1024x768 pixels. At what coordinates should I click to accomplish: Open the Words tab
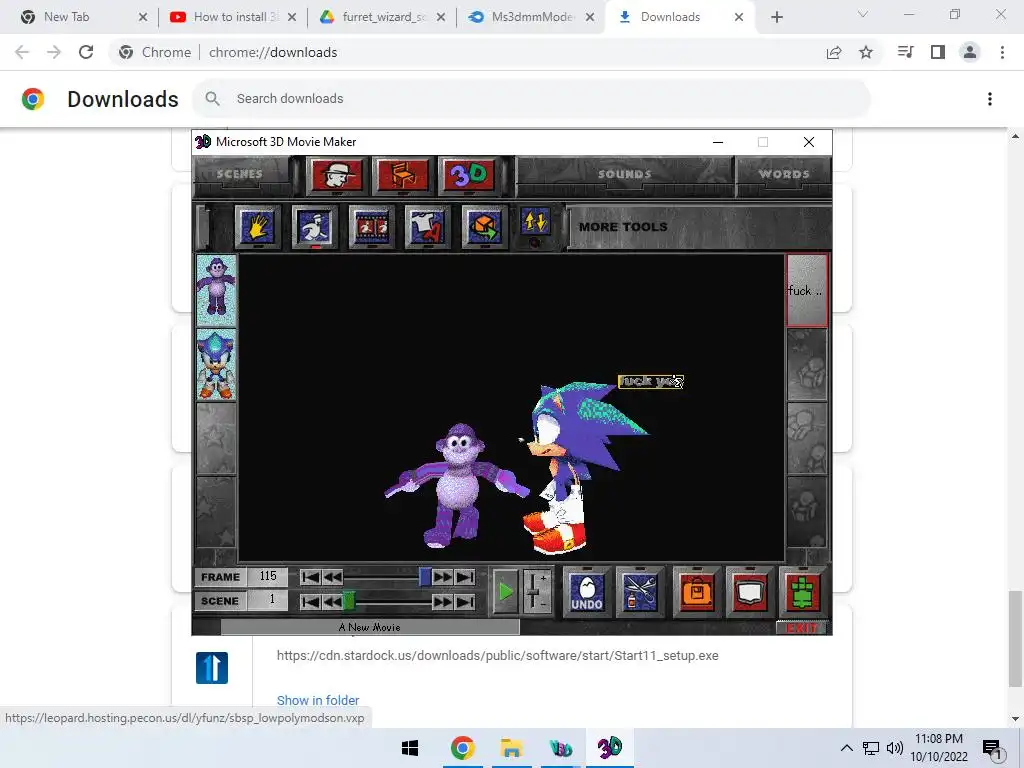784,174
